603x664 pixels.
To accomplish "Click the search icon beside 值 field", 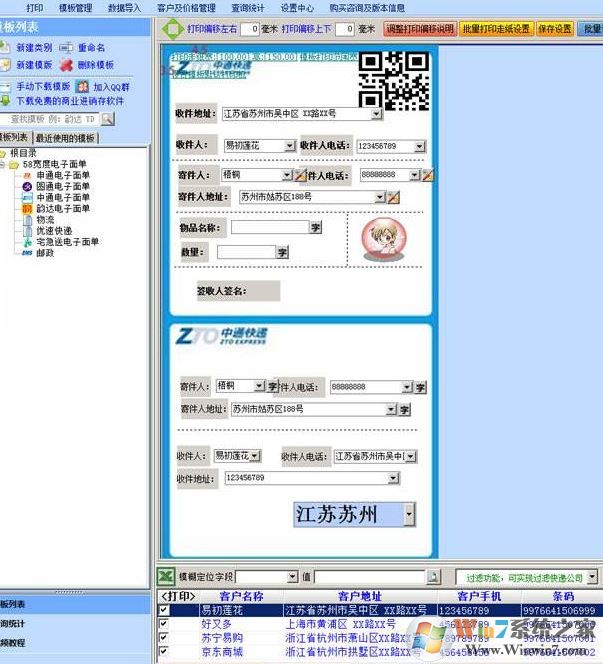I will click(x=433, y=576).
